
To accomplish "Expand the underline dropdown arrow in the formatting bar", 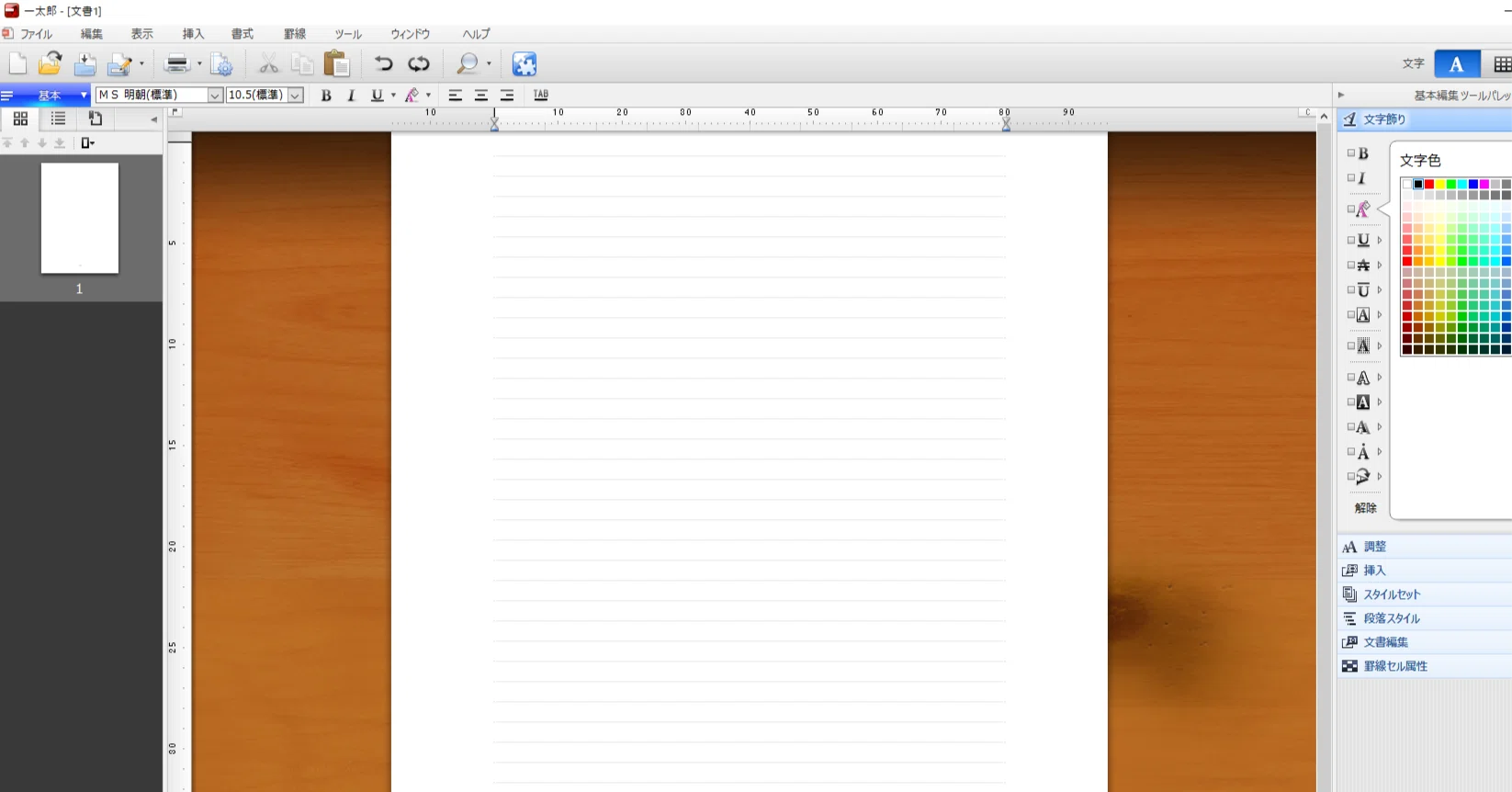I will [x=393, y=96].
